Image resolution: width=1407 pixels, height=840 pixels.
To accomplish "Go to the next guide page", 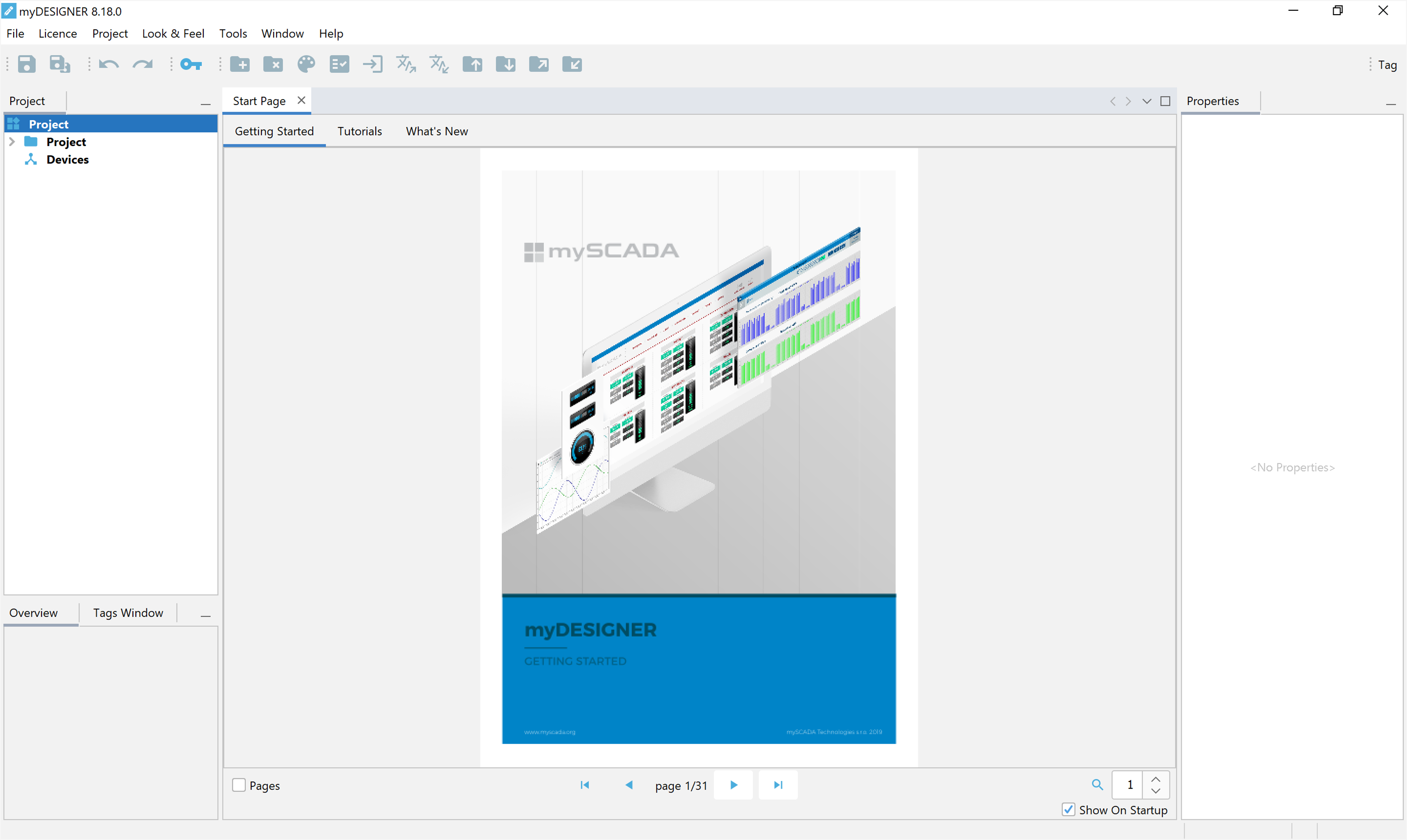I will (x=734, y=784).
